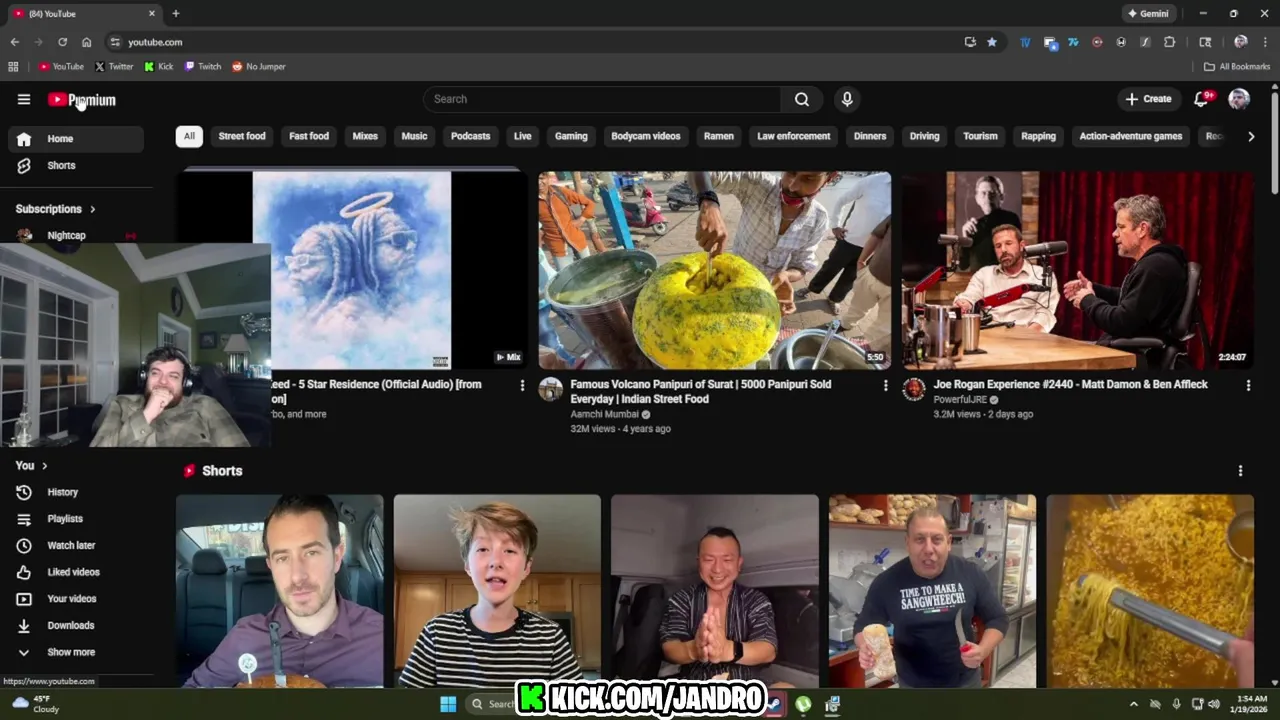Viewport: 1280px width, 720px height.
Task: Go to Home in sidebar
Action: 76,139
